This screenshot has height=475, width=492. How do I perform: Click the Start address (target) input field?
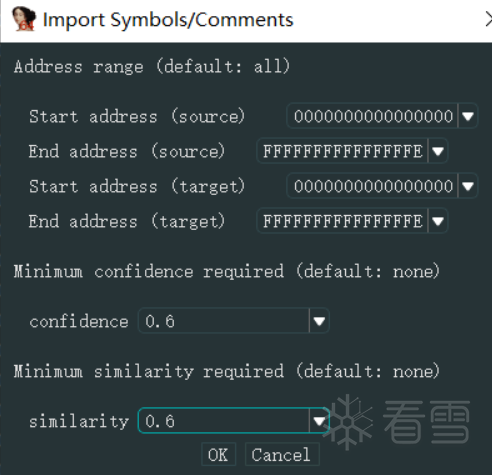point(373,186)
